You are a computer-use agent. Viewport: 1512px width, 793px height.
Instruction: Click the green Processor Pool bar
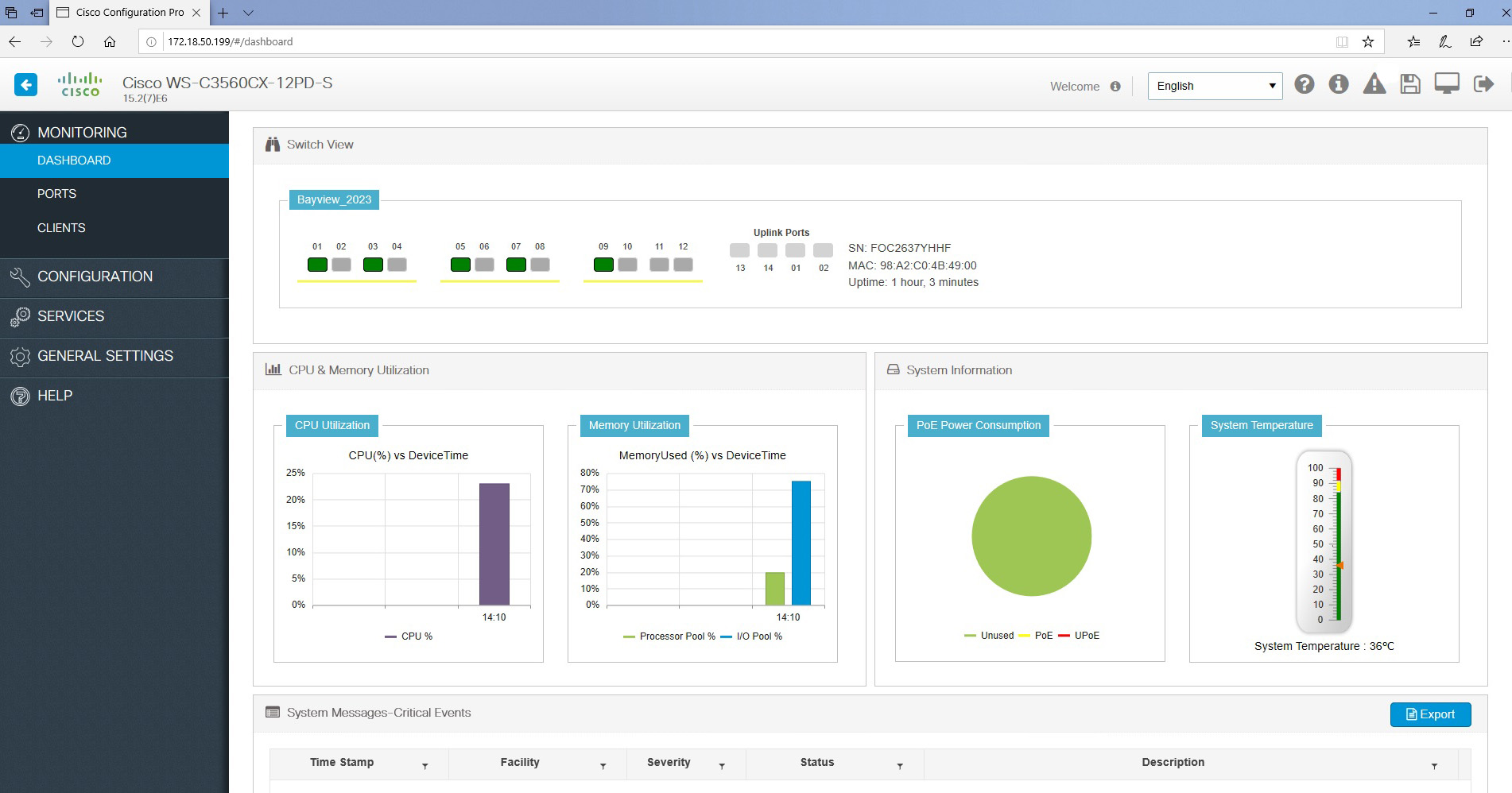774,589
